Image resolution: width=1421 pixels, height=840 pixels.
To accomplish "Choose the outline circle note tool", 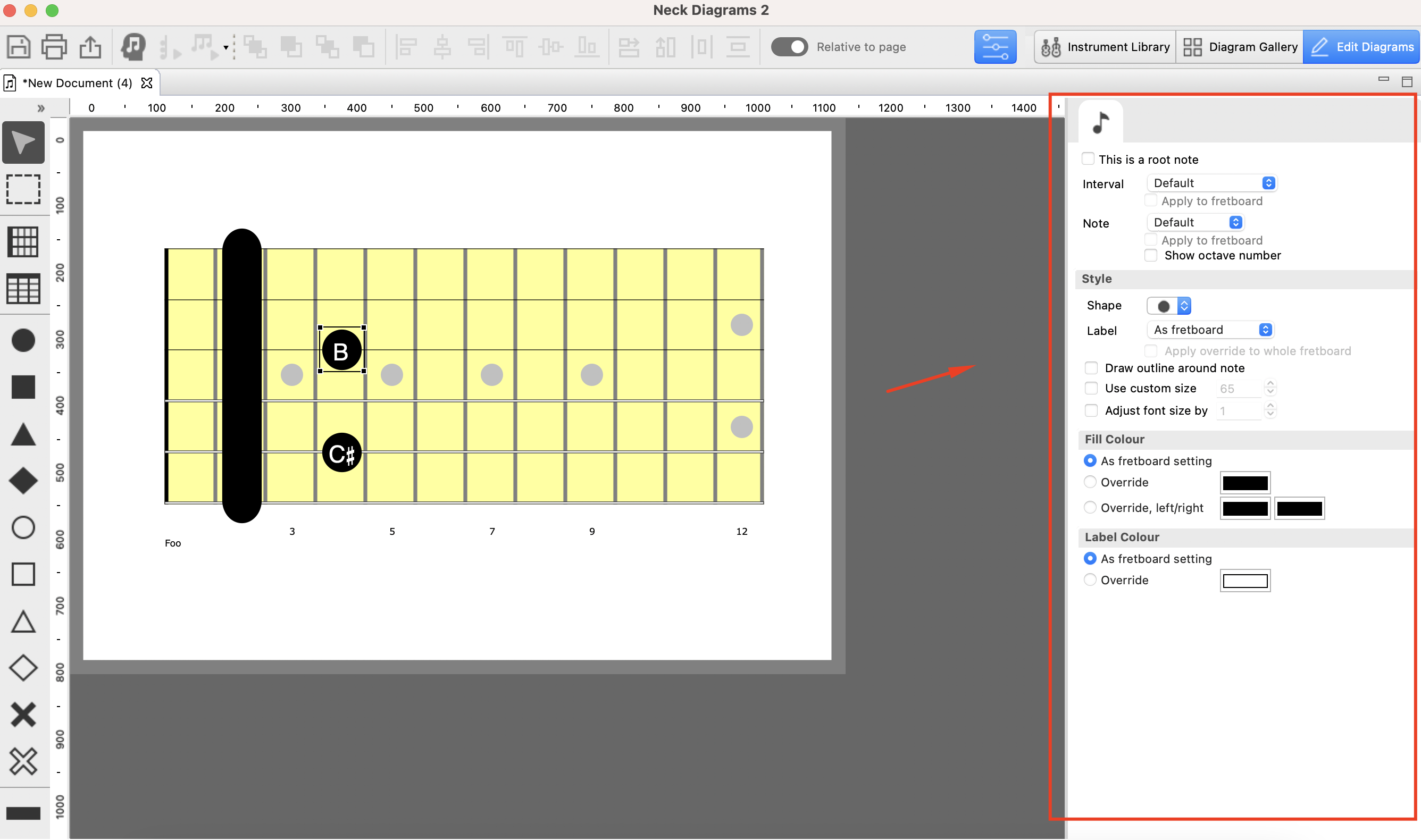I will (x=23, y=528).
